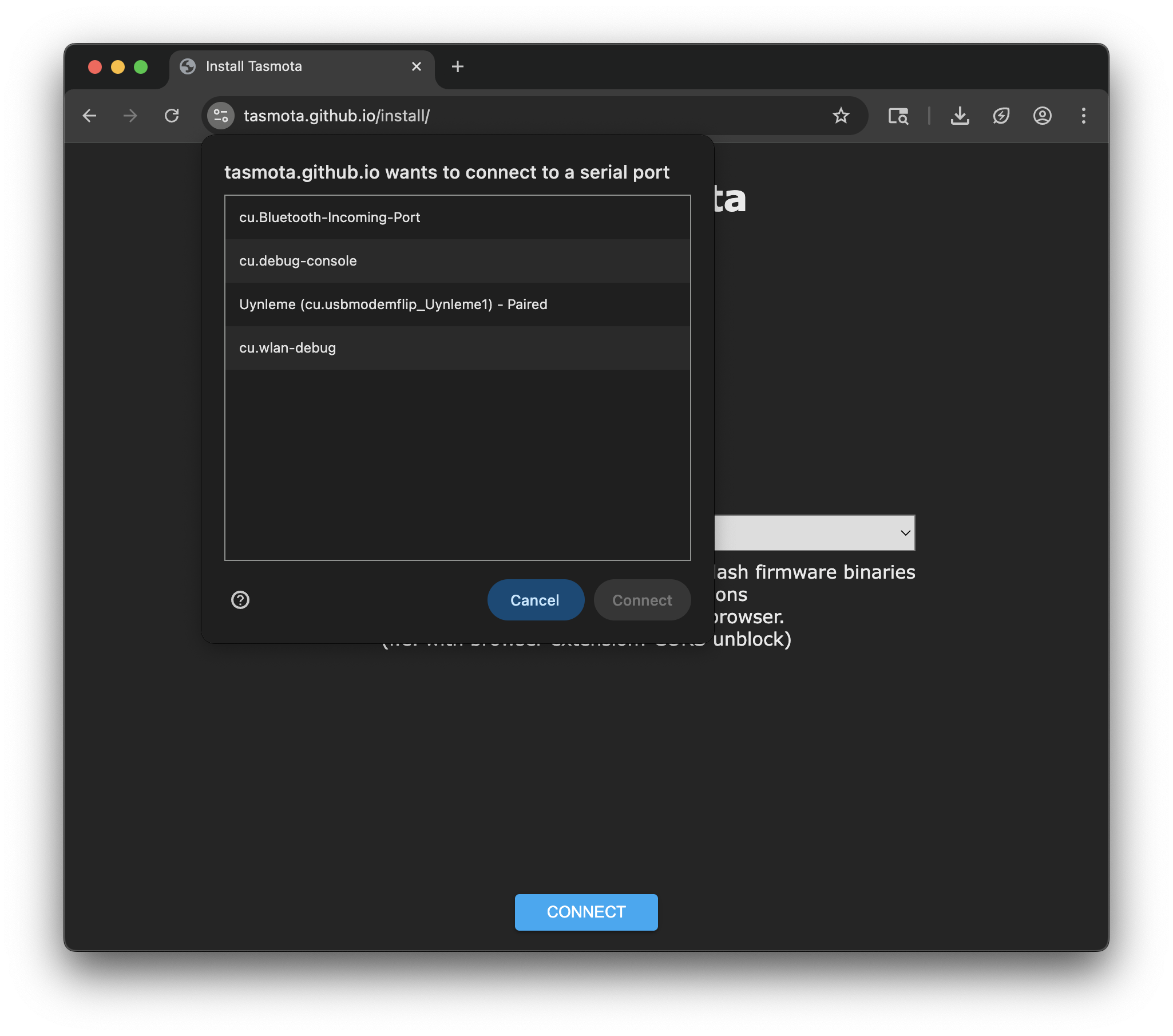Image resolution: width=1173 pixels, height=1036 pixels.
Task: Open Chrome three-dot menu
Action: (1083, 116)
